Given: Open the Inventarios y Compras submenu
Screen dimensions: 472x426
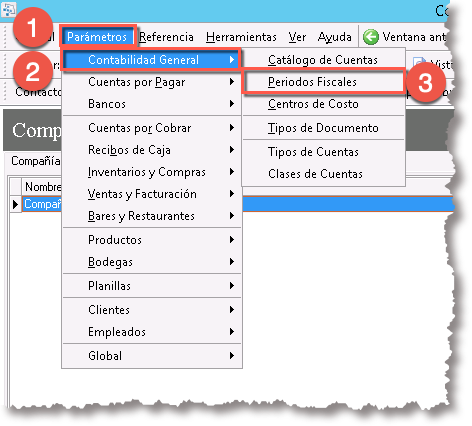Looking at the screenshot, I should 152,172.
